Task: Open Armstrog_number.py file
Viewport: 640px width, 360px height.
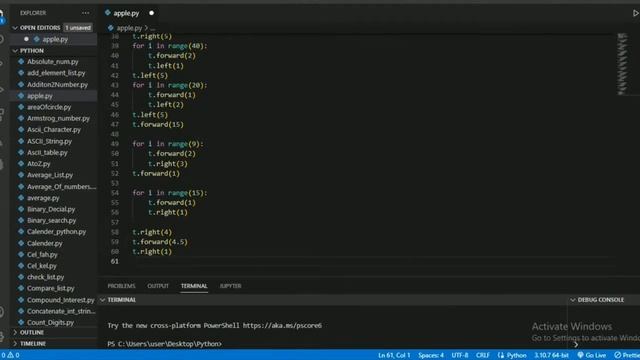Action: click(x=58, y=118)
